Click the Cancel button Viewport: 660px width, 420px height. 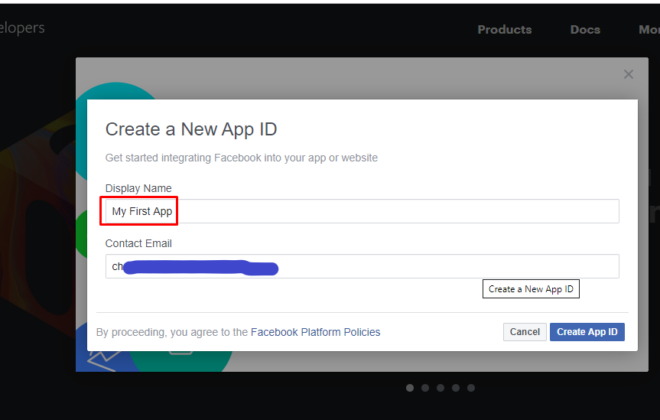pos(524,332)
